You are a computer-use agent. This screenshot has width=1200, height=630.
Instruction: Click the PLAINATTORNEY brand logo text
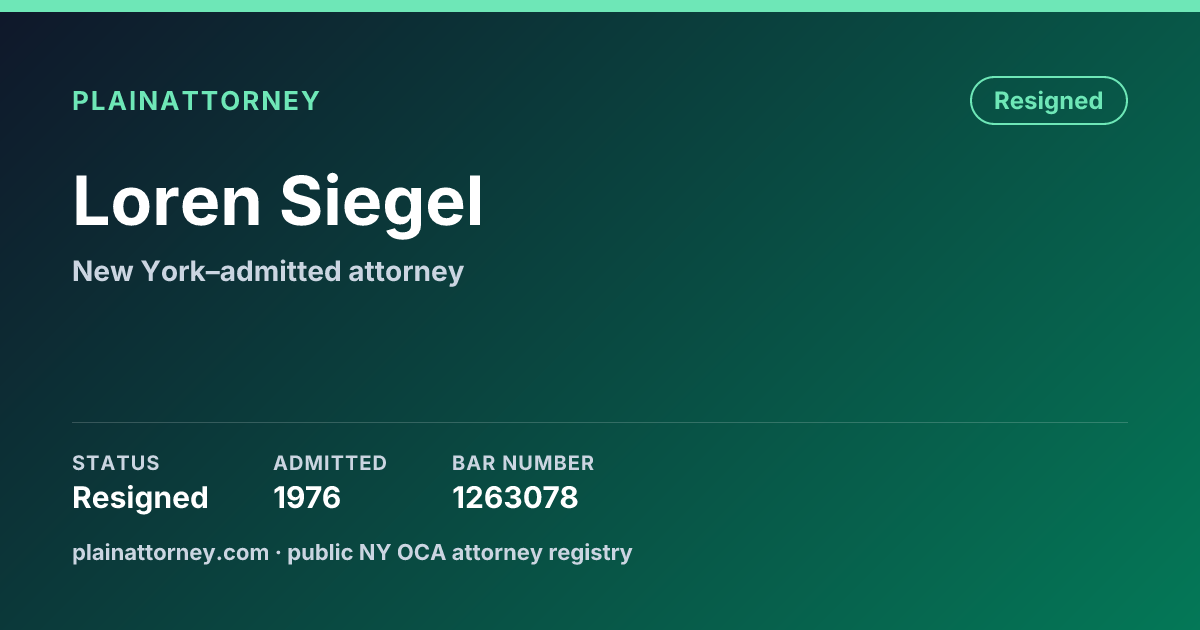point(196,101)
